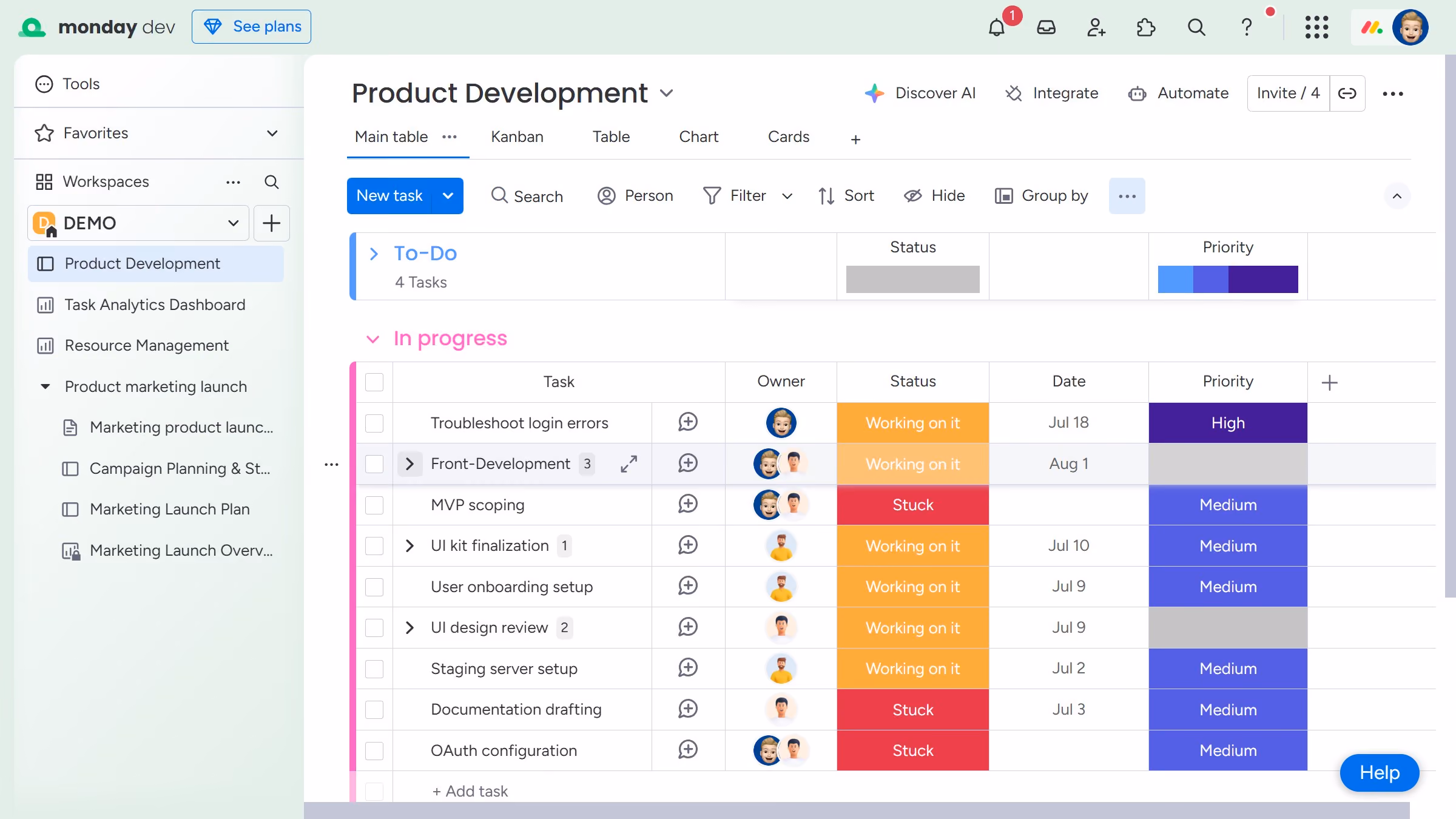
Task: Click the search magnifier in top bar
Action: (1196, 27)
